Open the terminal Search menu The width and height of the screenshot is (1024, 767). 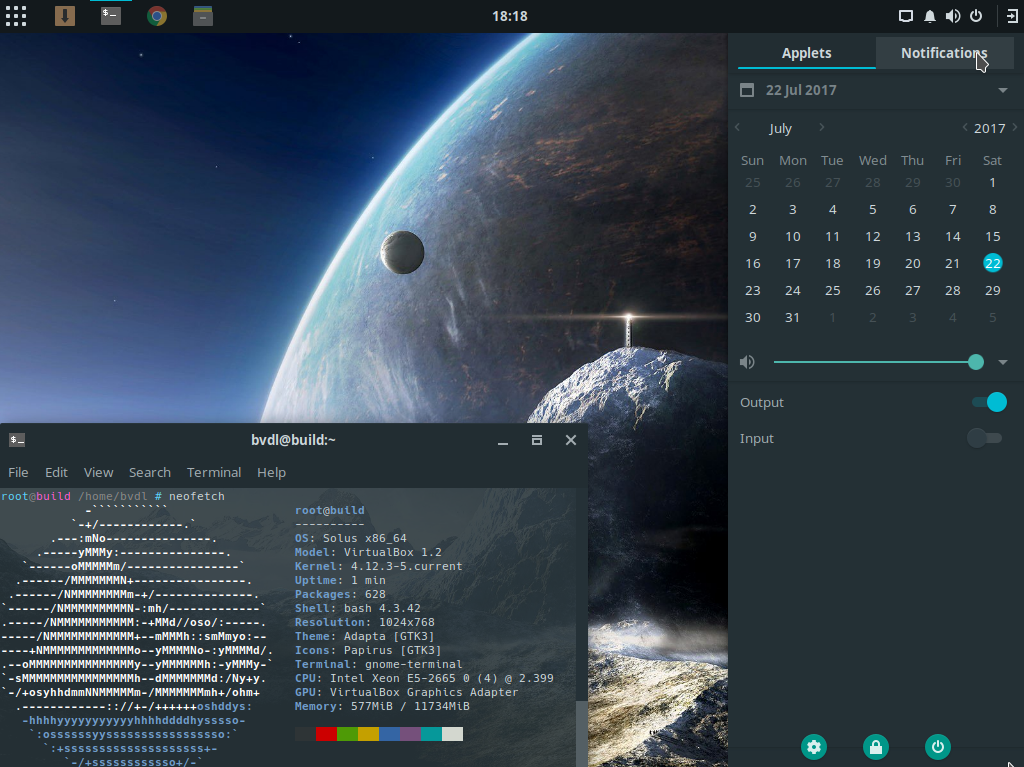[150, 472]
